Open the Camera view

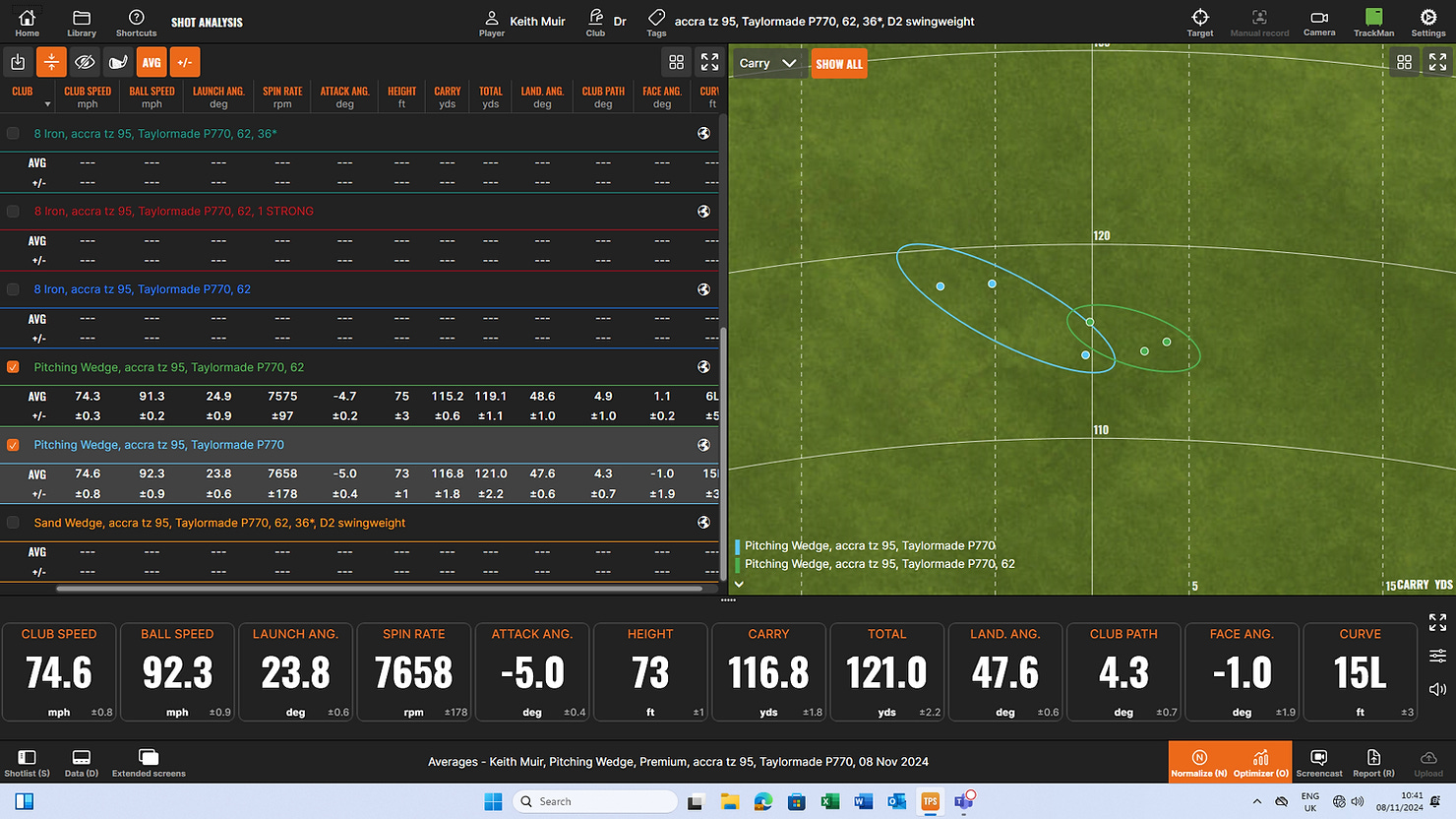pyautogui.click(x=1319, y=22)
